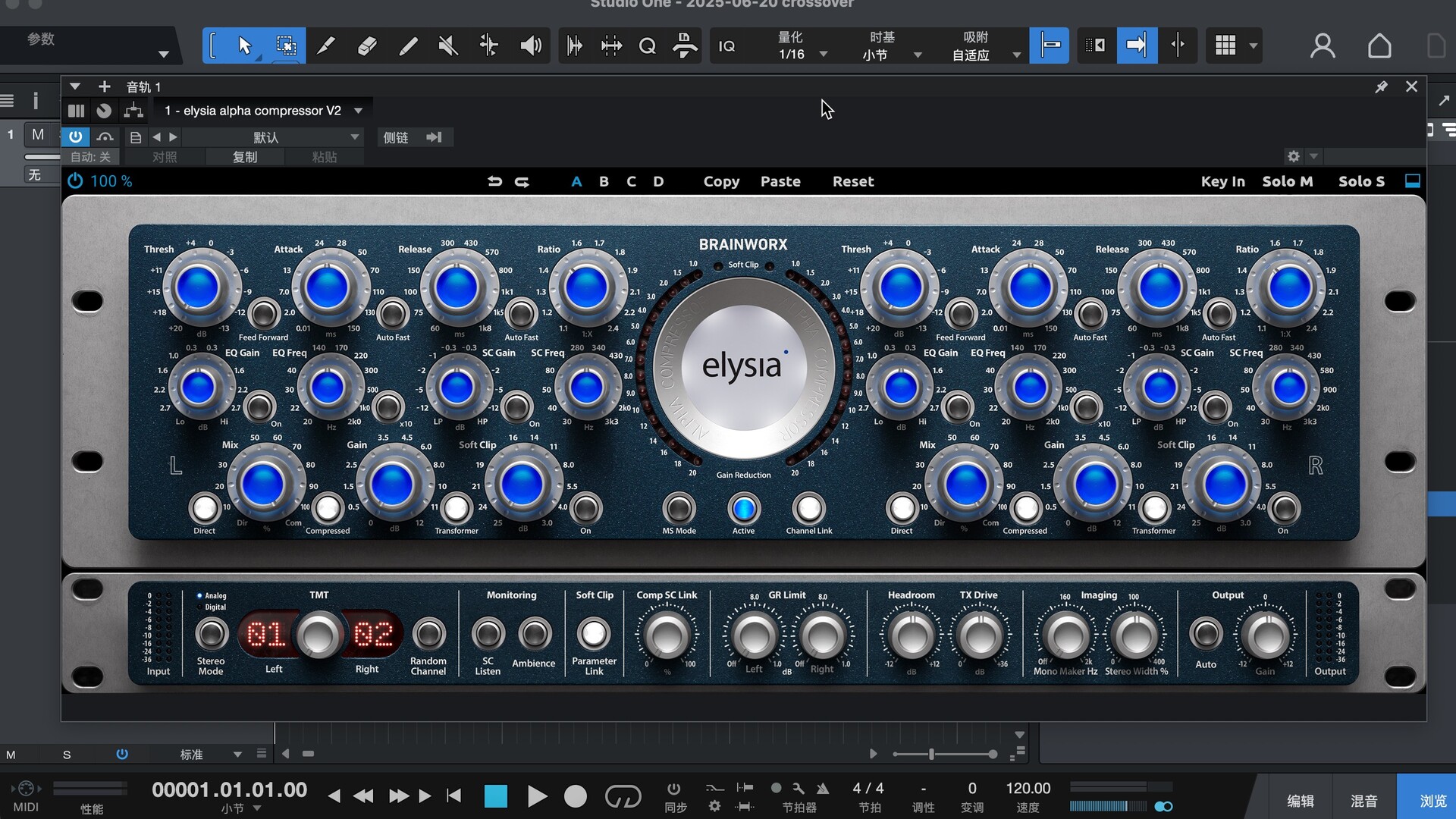1456x819 pixels.
Task: Select the Eraser tool
Action: click(x=367, y=45)
